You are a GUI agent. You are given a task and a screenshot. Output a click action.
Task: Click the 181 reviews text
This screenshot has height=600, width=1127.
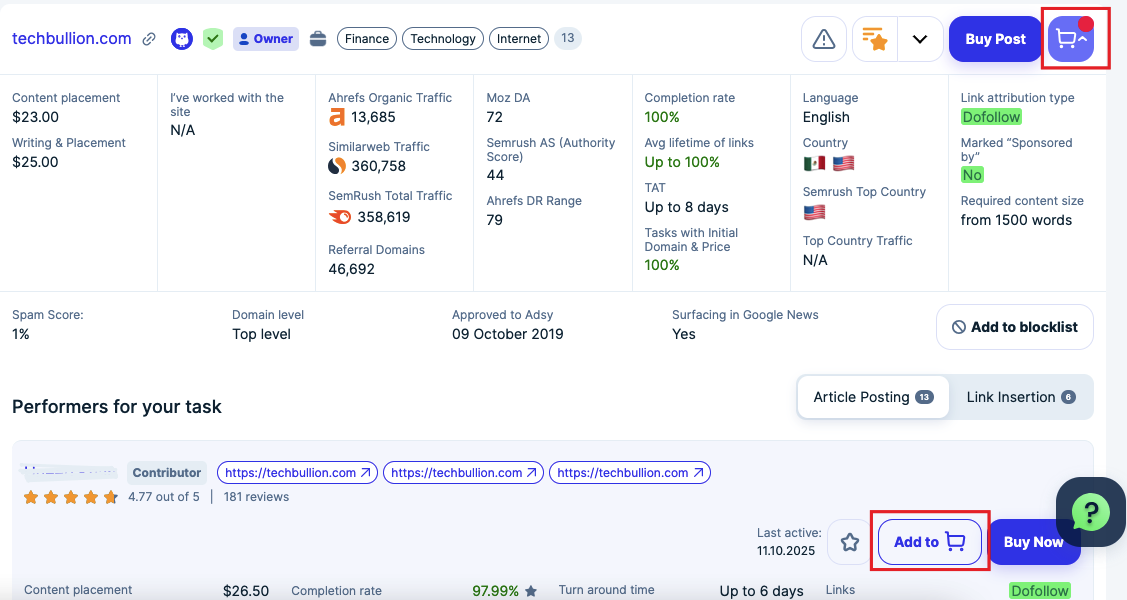pos(256,497)
